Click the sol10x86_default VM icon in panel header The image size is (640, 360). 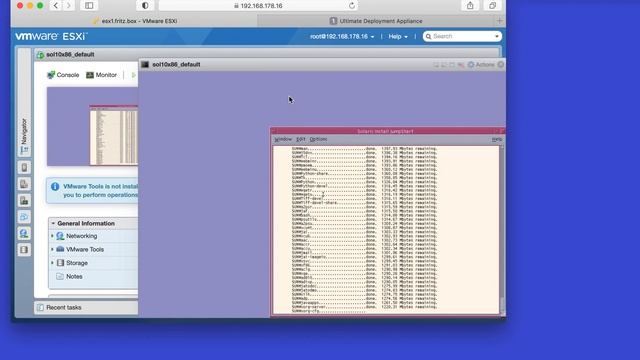pos(40,55)
